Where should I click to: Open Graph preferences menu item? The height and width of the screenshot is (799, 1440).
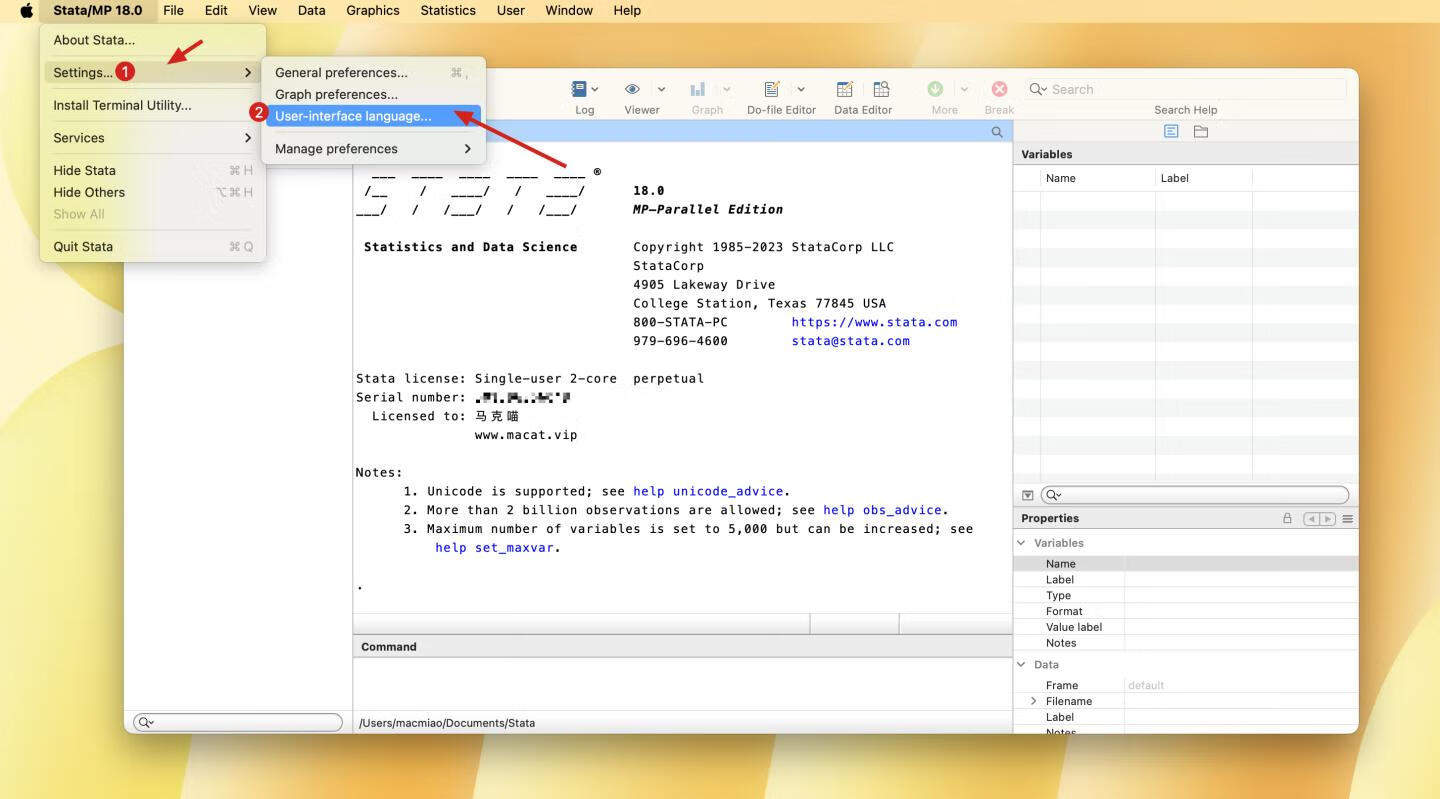pyautogui.click(x=373, y=94)
